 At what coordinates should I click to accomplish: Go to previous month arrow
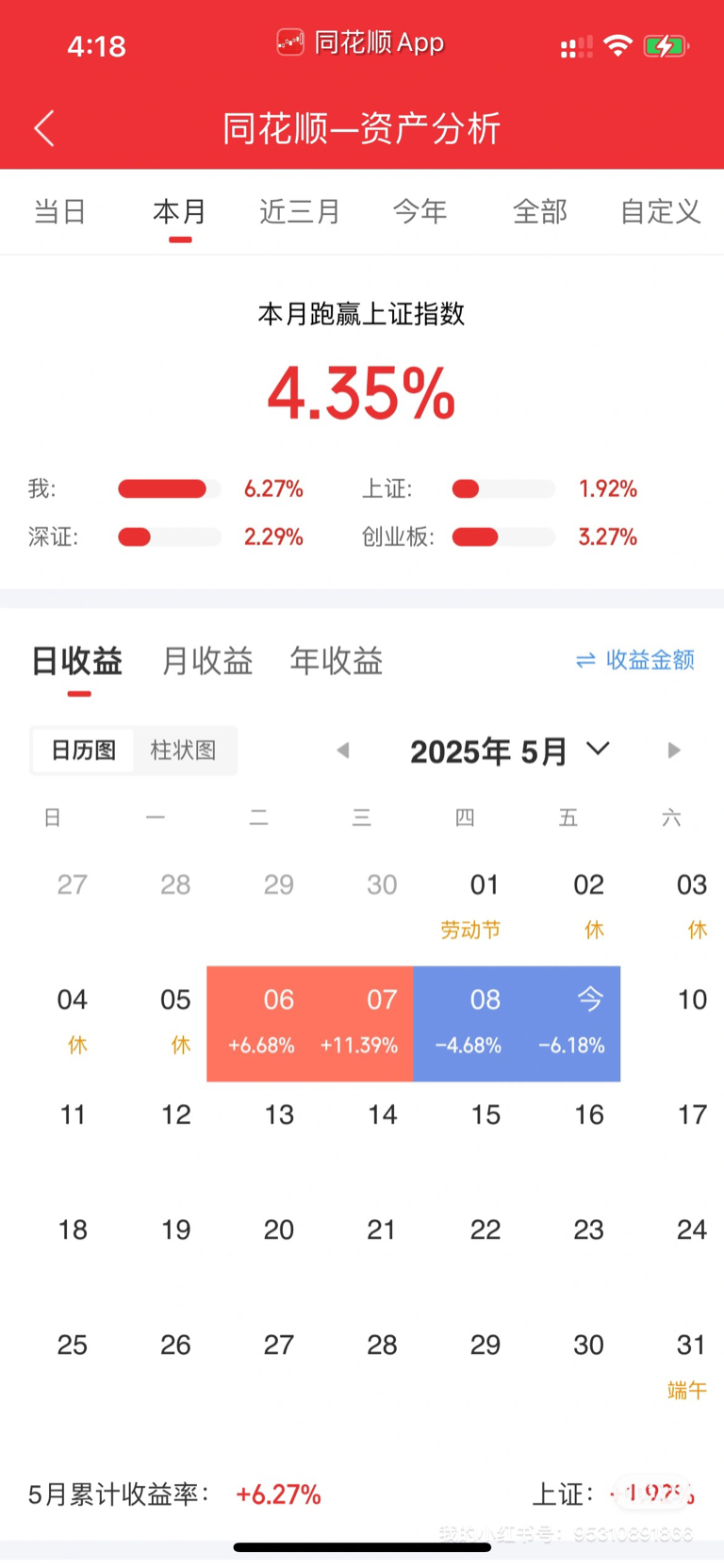coord(343,751)
